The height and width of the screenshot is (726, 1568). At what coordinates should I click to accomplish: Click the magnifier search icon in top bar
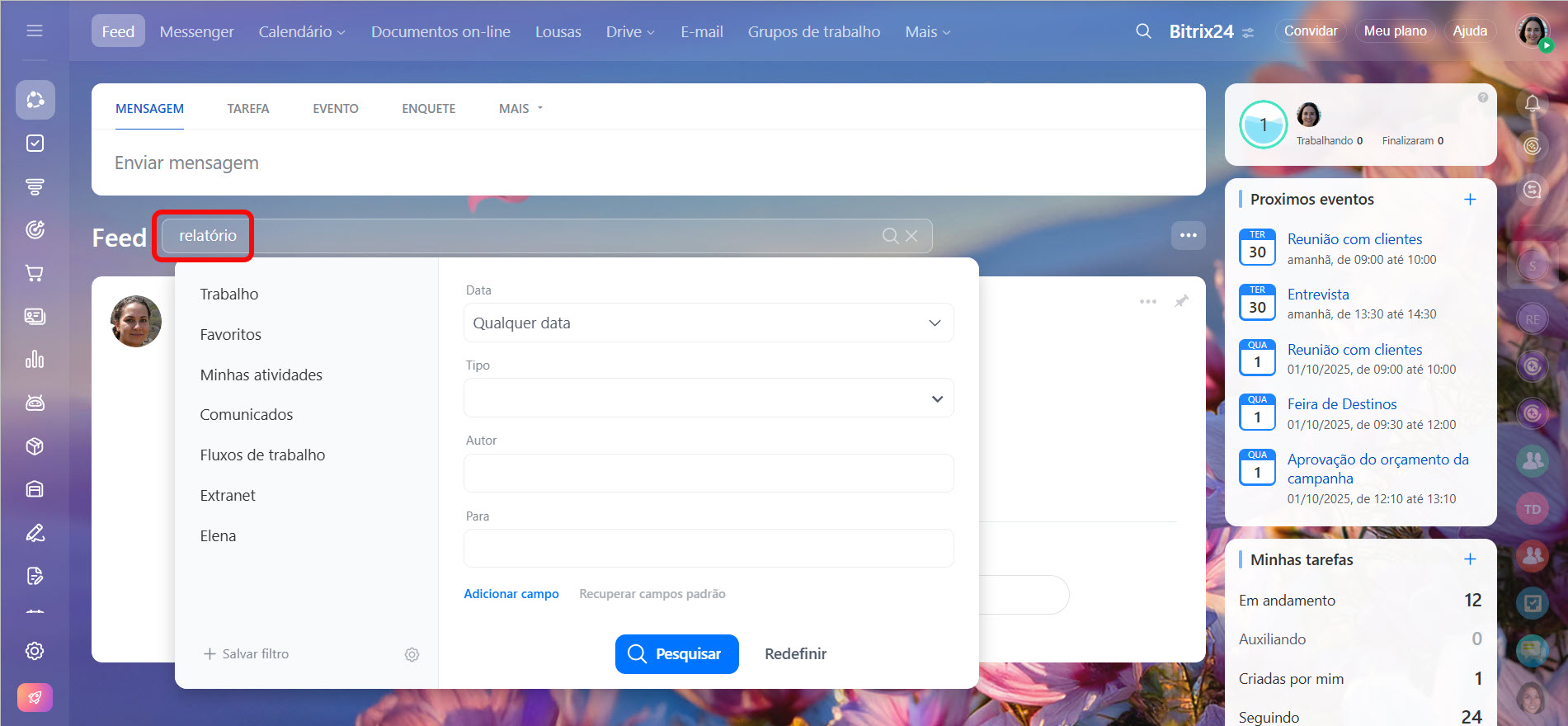[x=1143, y=31]
